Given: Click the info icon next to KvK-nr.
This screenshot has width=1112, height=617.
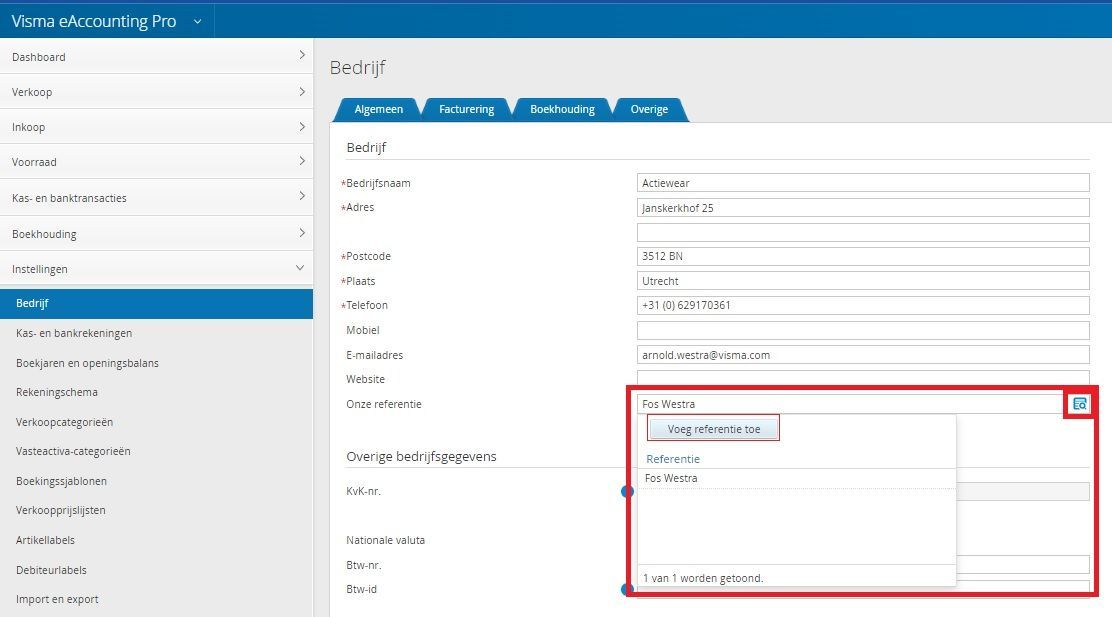Looking at the screenshot, I should [x=628, y=492].
